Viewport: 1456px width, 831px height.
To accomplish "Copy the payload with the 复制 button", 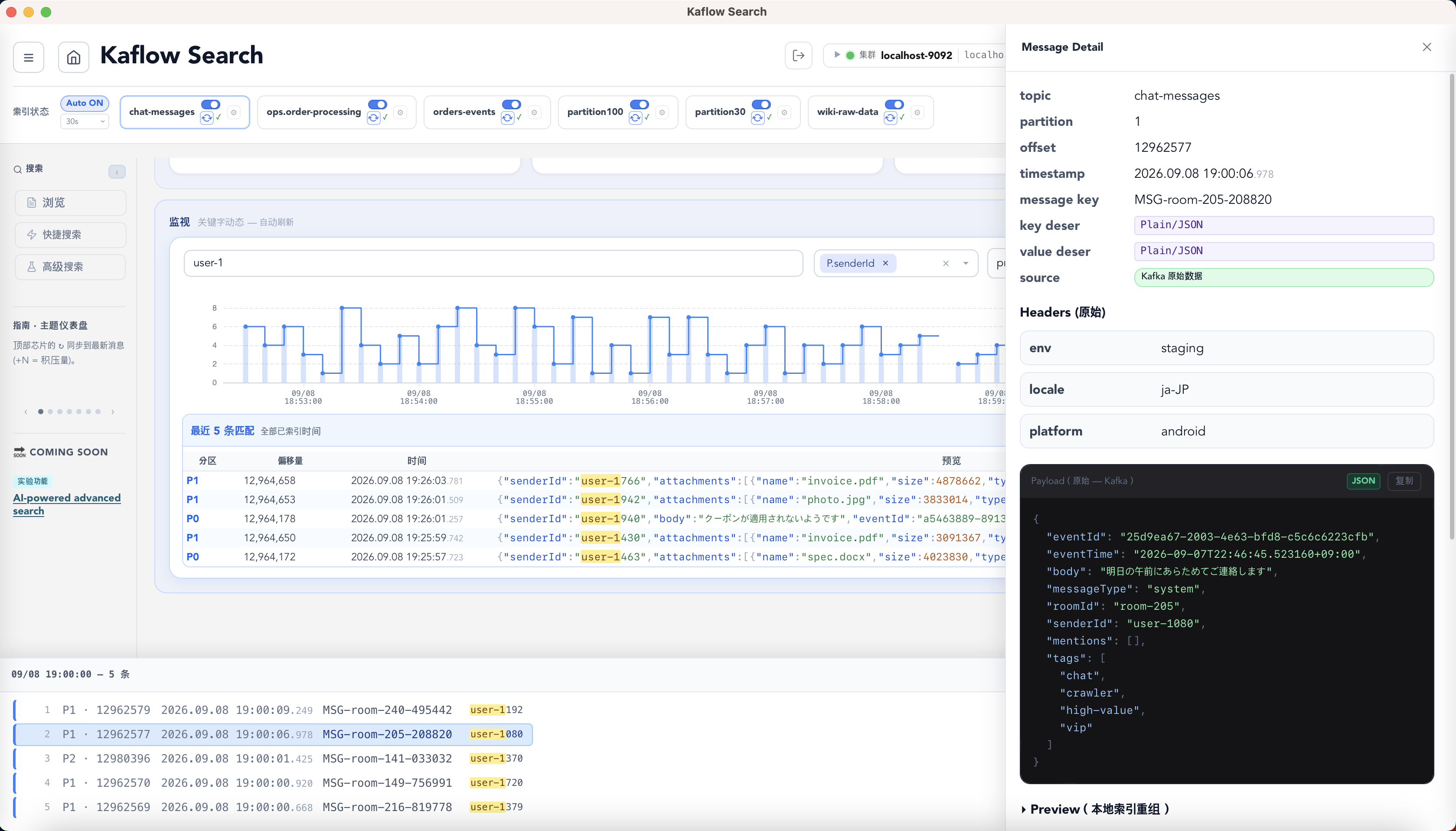I will click(x=1404, y=481).
